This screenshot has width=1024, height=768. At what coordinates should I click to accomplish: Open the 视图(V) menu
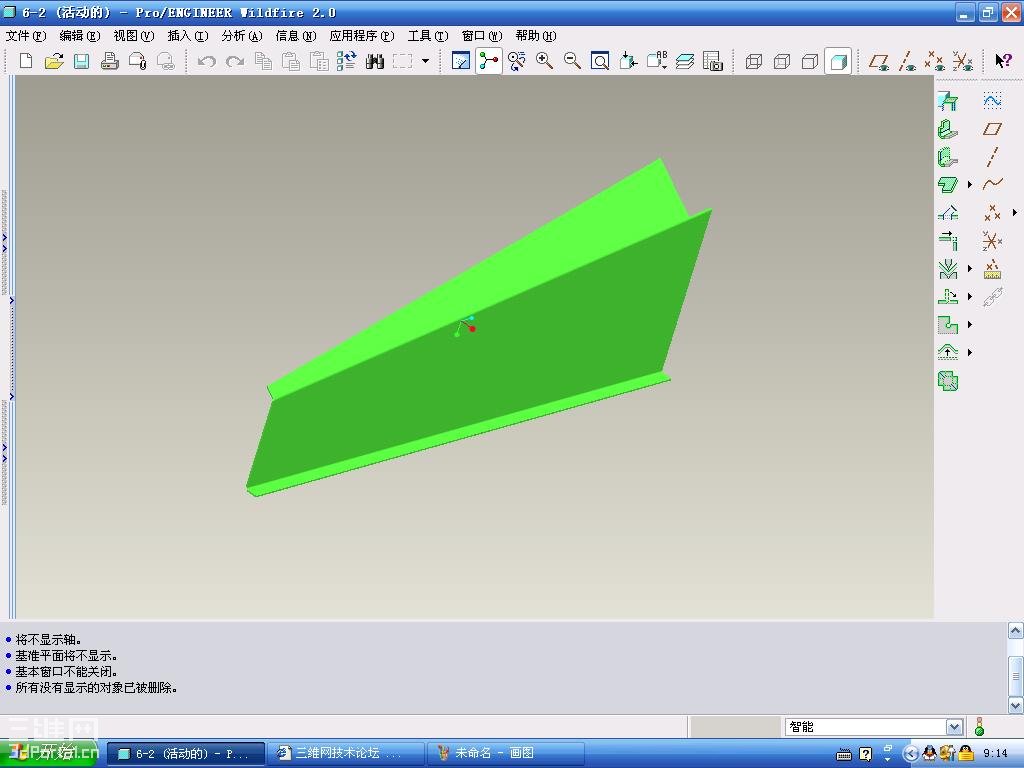pos(134,36)
